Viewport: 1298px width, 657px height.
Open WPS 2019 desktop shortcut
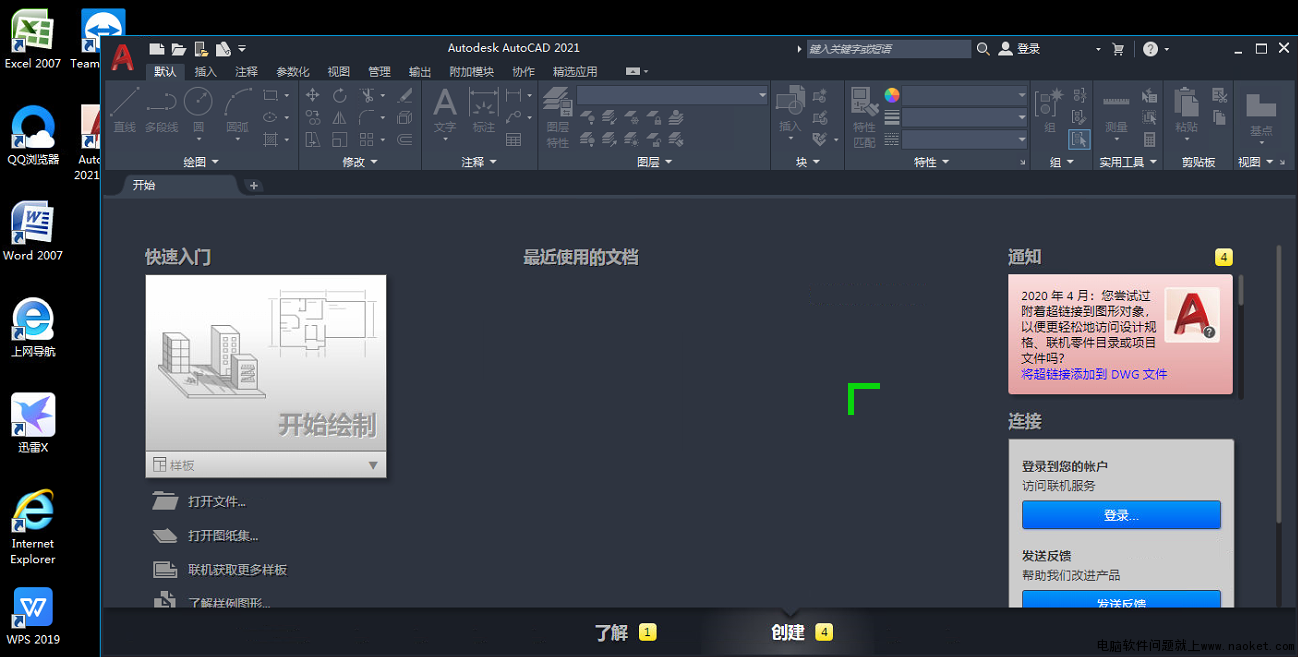32,615
